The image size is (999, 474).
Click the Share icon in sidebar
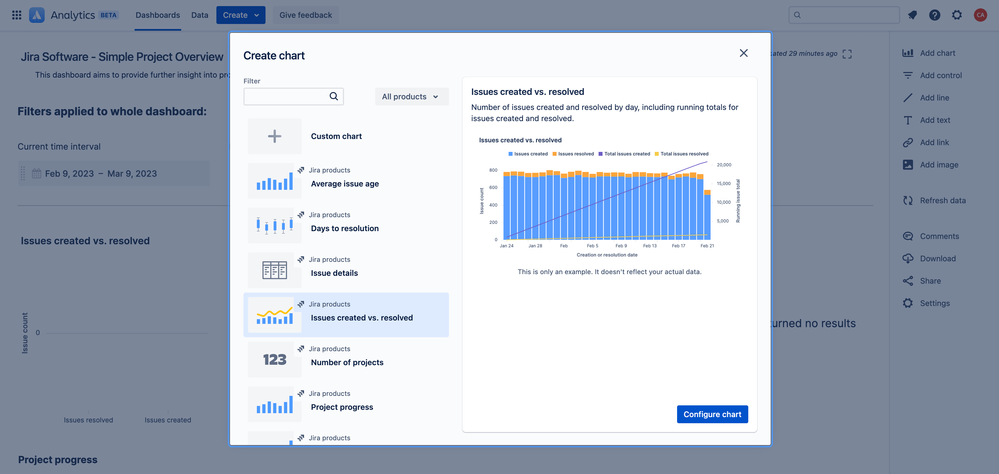click(x=908, y=281)
